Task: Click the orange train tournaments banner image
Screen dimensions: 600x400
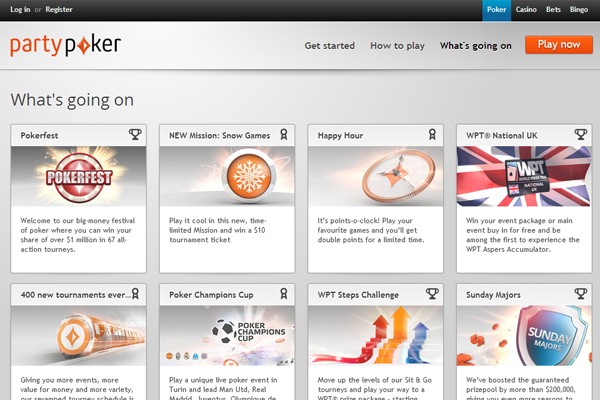Action: pos(78,336)
